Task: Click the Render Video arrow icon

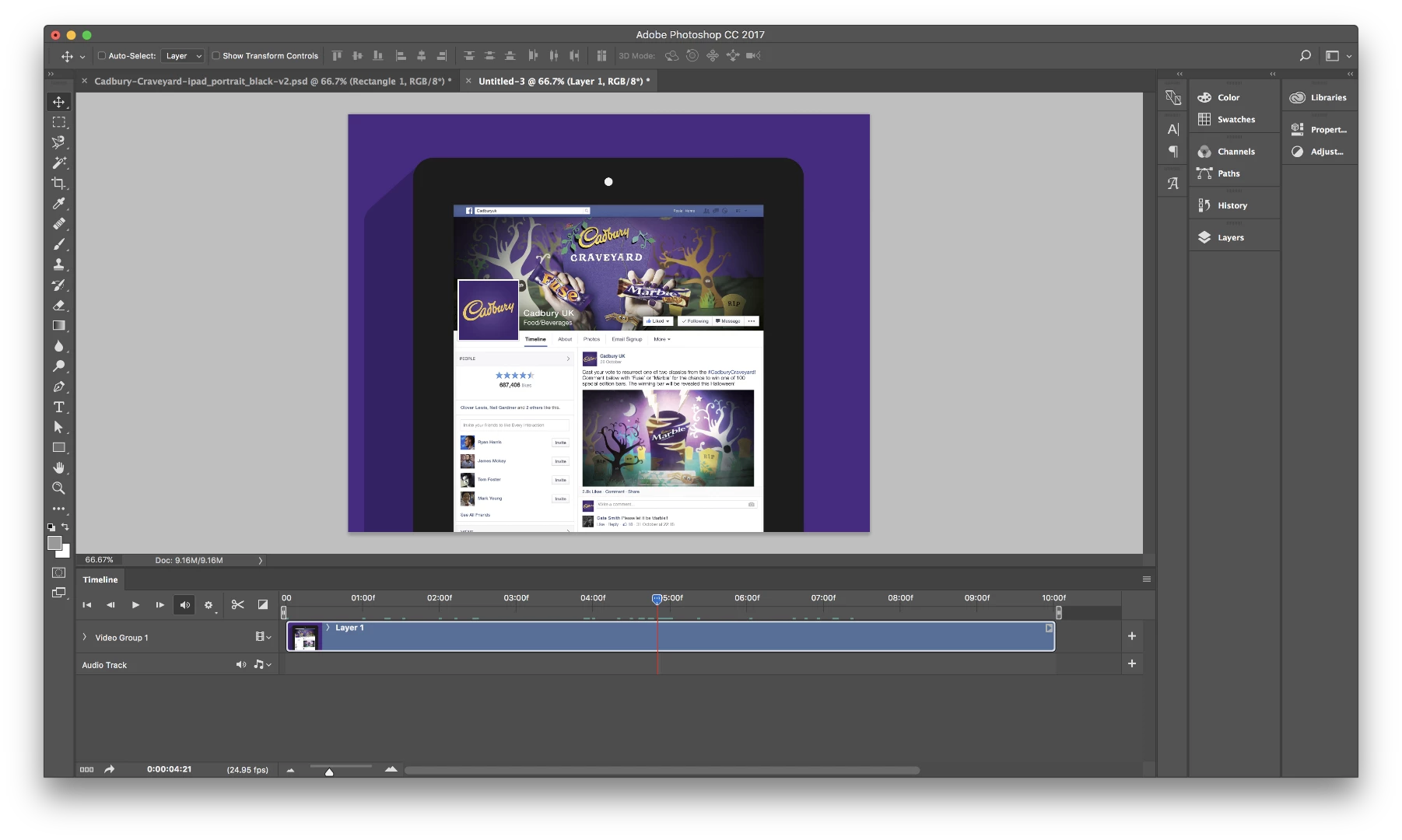Action: 110,769
